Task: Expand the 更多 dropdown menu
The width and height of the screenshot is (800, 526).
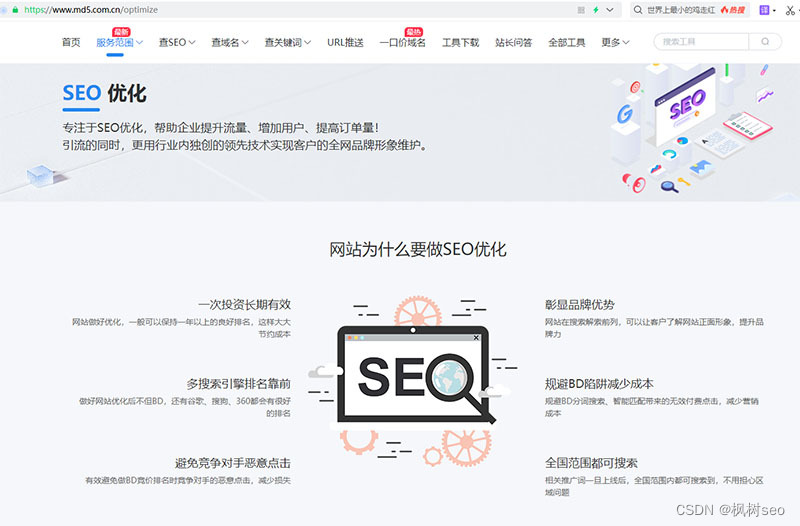Action: [x=615, y=42]
